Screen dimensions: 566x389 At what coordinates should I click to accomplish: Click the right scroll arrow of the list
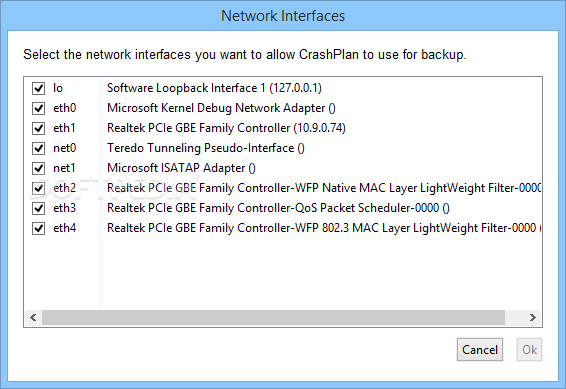click(x=532, y=318)
